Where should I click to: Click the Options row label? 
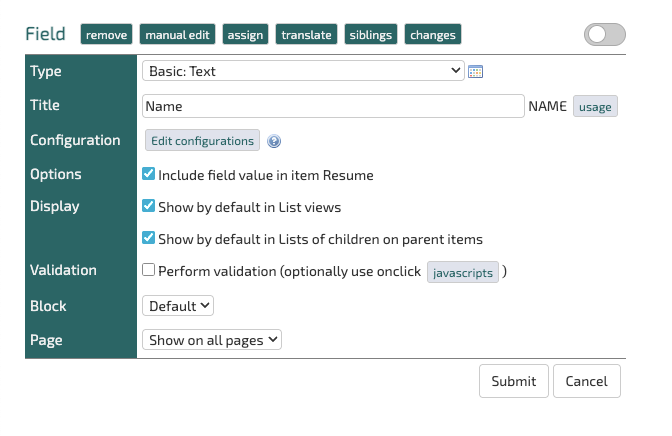(56, 174)
